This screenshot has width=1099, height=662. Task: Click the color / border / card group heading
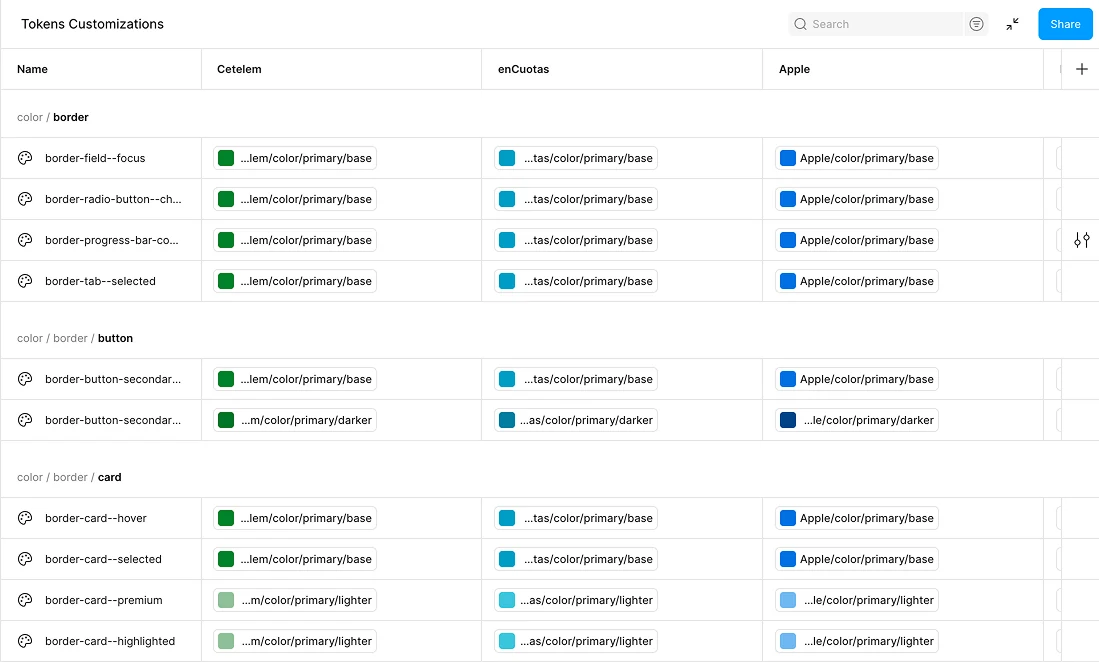click(x=69, y=477)
